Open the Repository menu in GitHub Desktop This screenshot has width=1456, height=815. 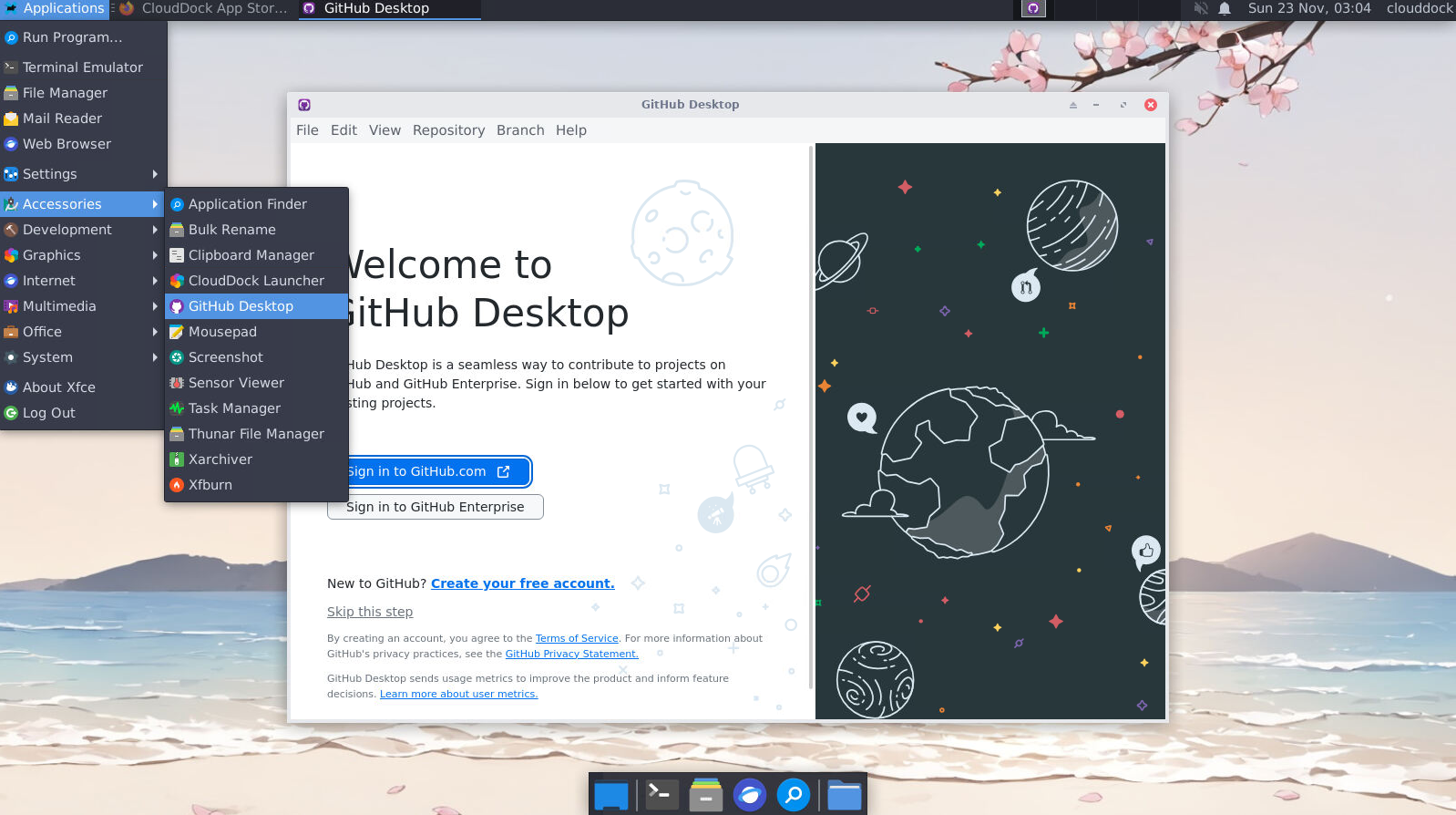click(448, 130)
